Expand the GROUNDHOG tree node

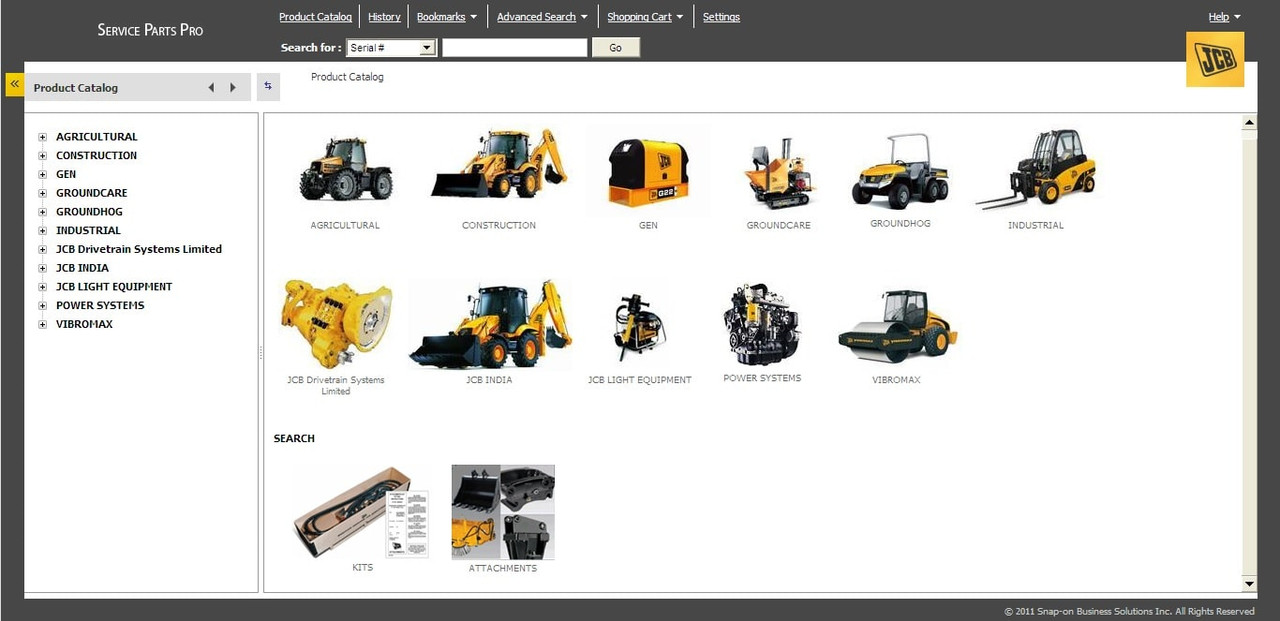point(42,212)
